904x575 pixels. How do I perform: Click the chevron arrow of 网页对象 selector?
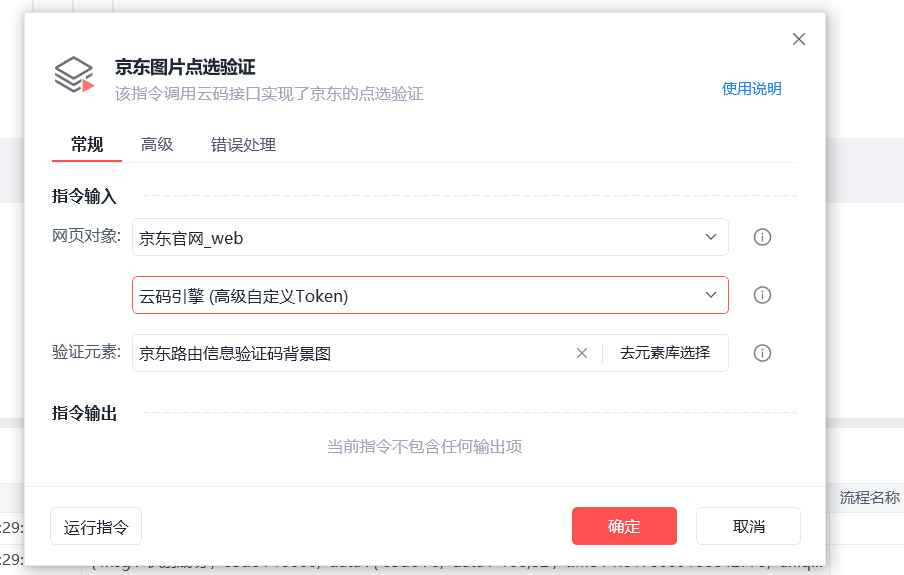click(711, 237)
